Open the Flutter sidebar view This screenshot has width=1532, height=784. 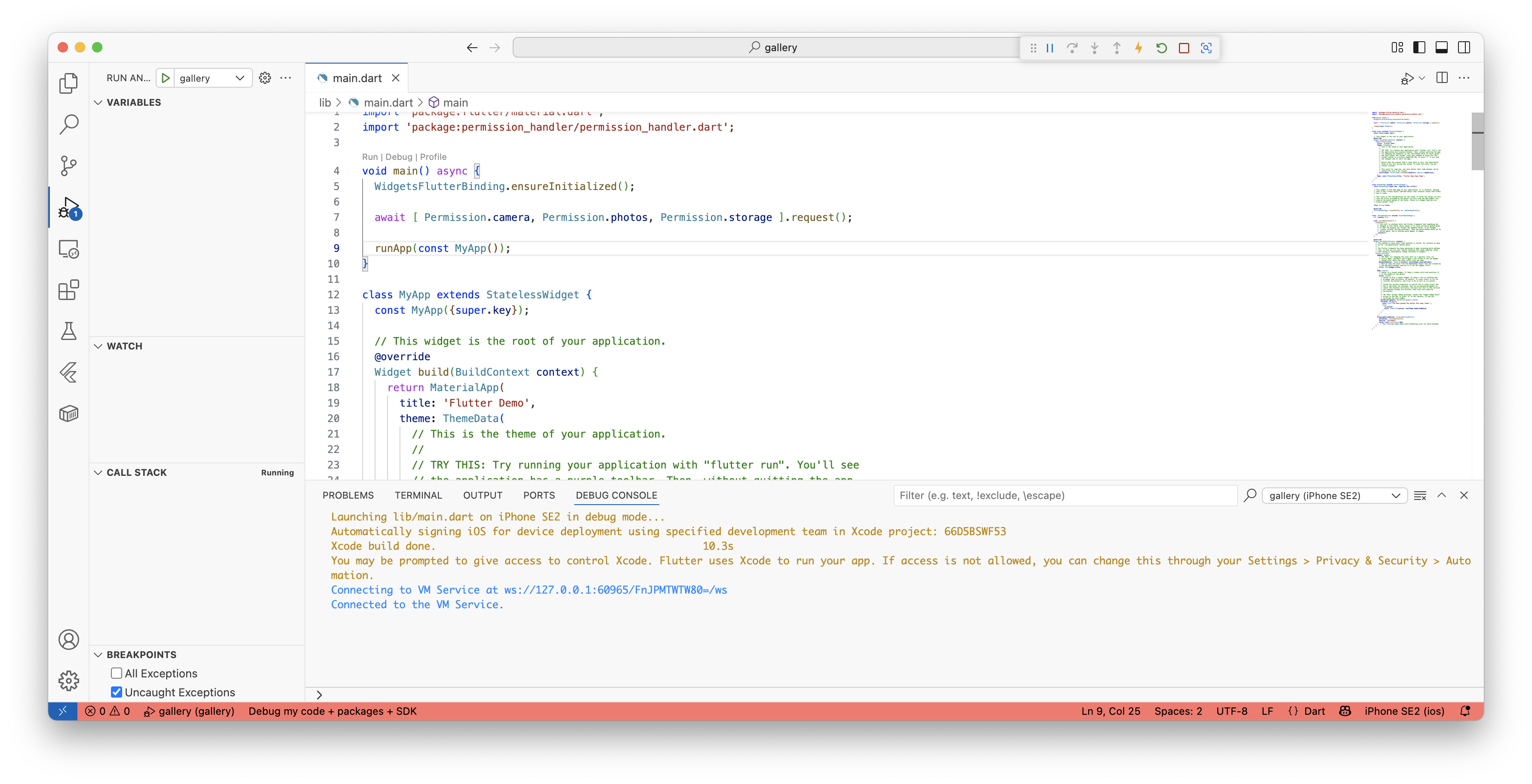coord(68,373)
